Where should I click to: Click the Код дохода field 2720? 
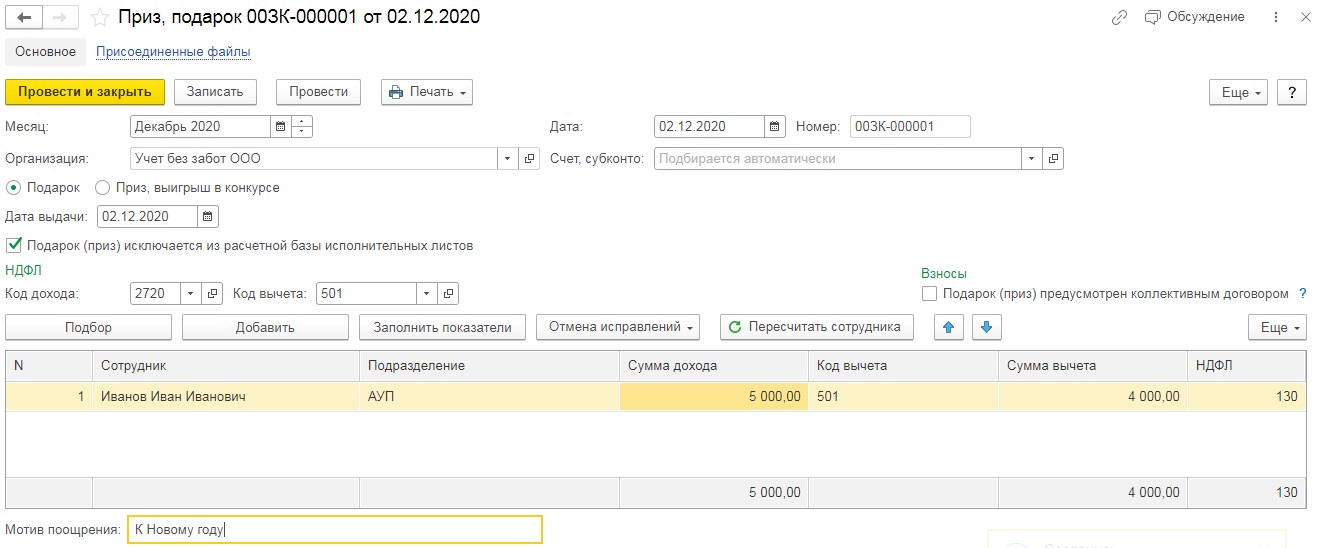155,294
